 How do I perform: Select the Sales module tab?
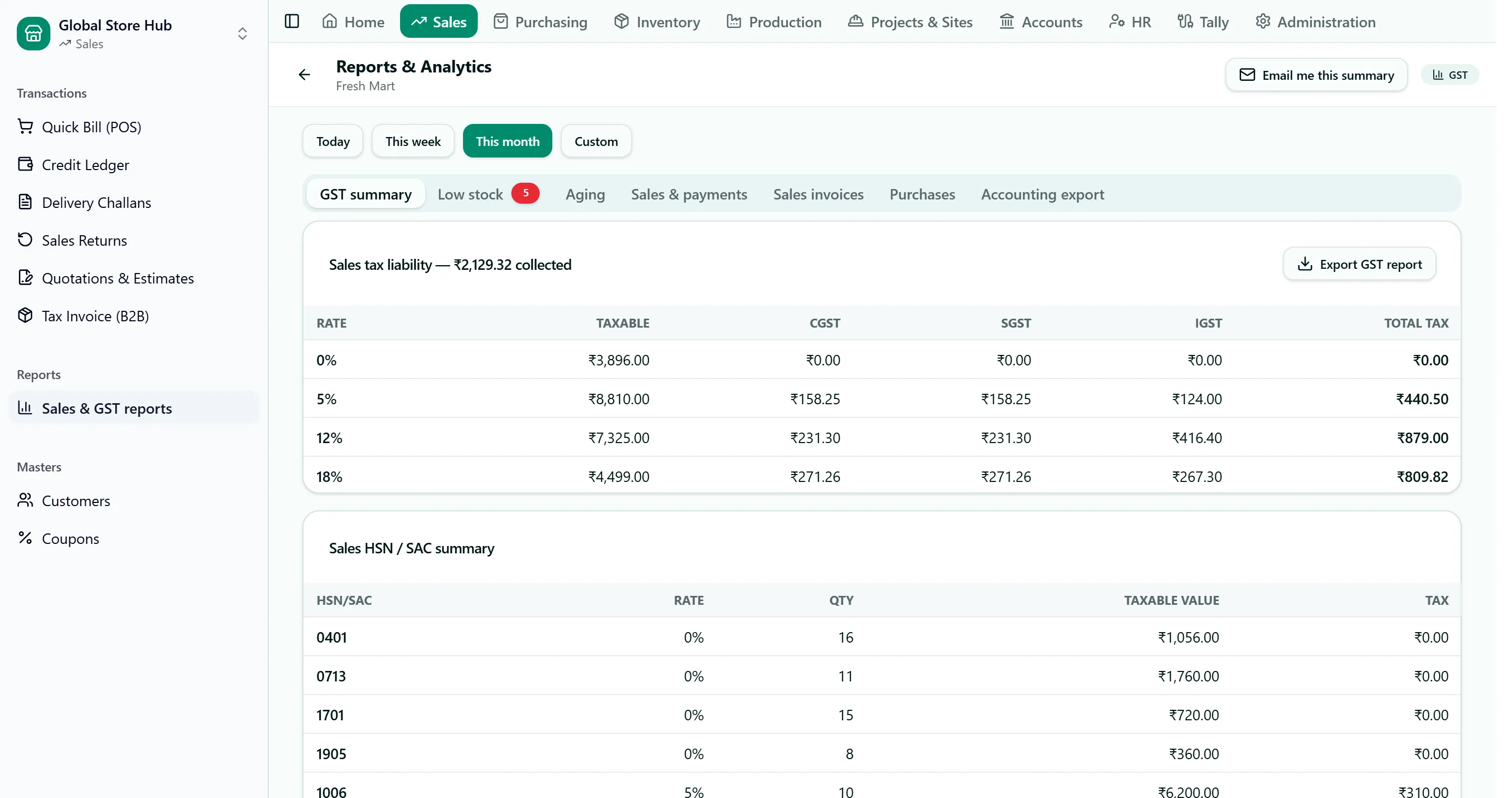coord(439,22)
